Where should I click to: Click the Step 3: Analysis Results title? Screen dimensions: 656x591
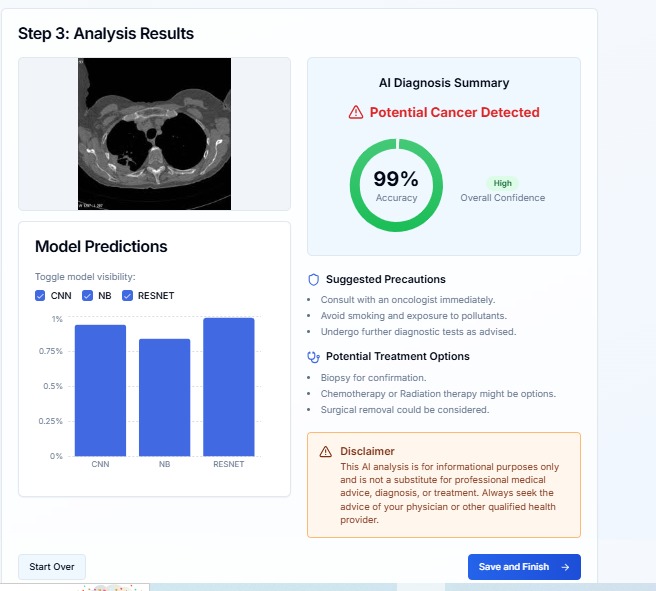tap(106, 34)
